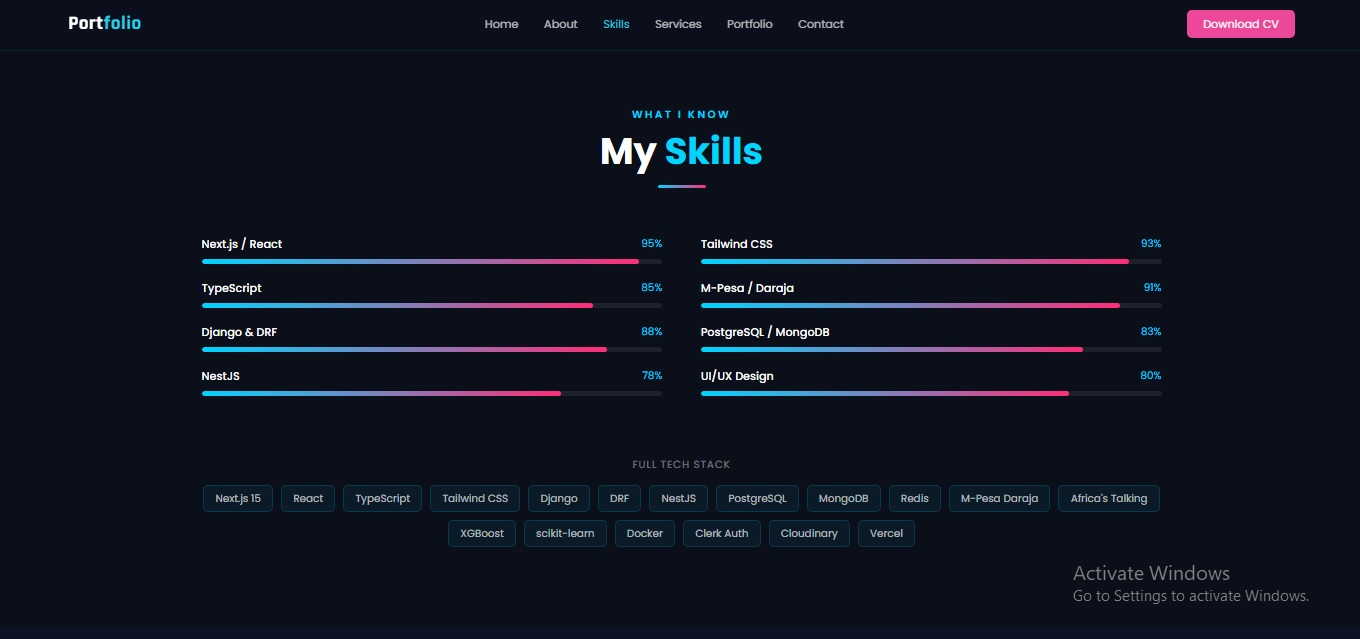Screen dimensions: 1360x639
Task: Click the 91% value for M-Pesa / Daraja
Action: click(1152, 288)
